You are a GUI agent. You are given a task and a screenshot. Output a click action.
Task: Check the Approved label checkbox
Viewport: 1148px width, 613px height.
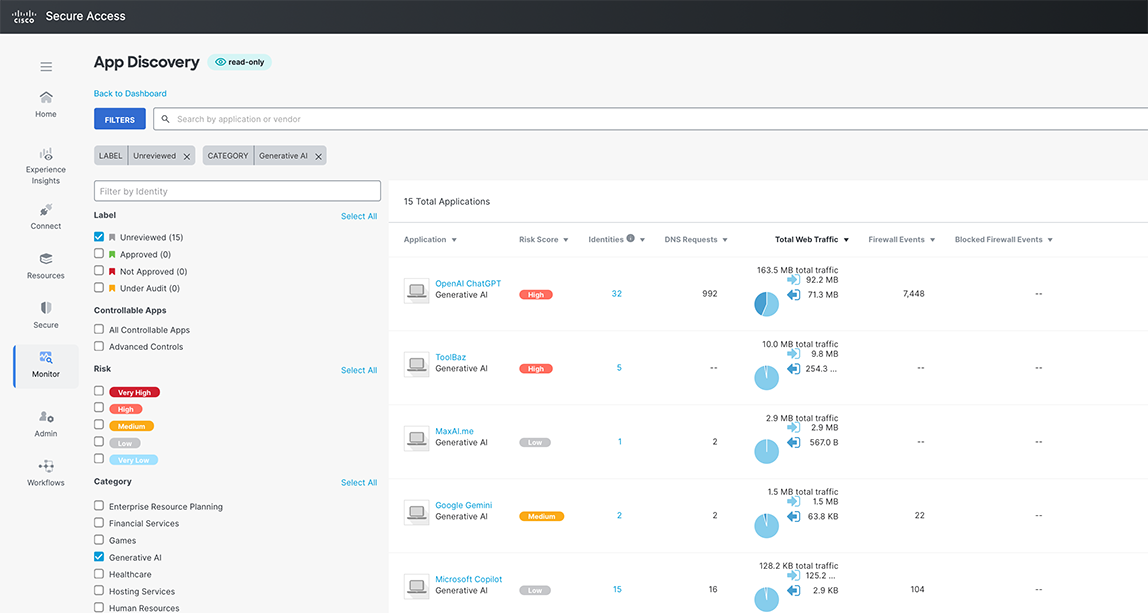pos(99,253)
